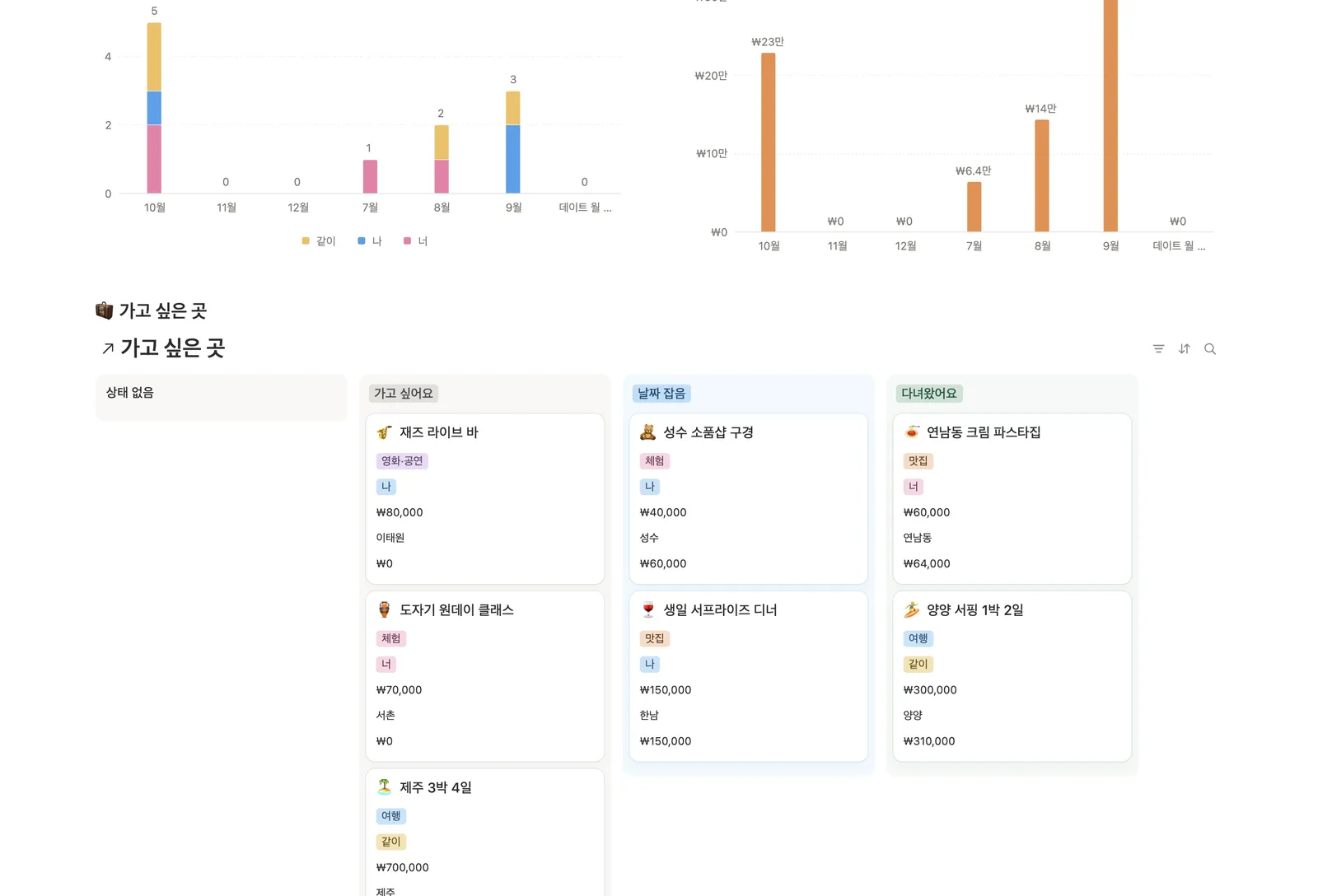Open the 도자기 원데이 클래스 card
The width and height of the screenshot is (1318, 896).
click(485, 676)
